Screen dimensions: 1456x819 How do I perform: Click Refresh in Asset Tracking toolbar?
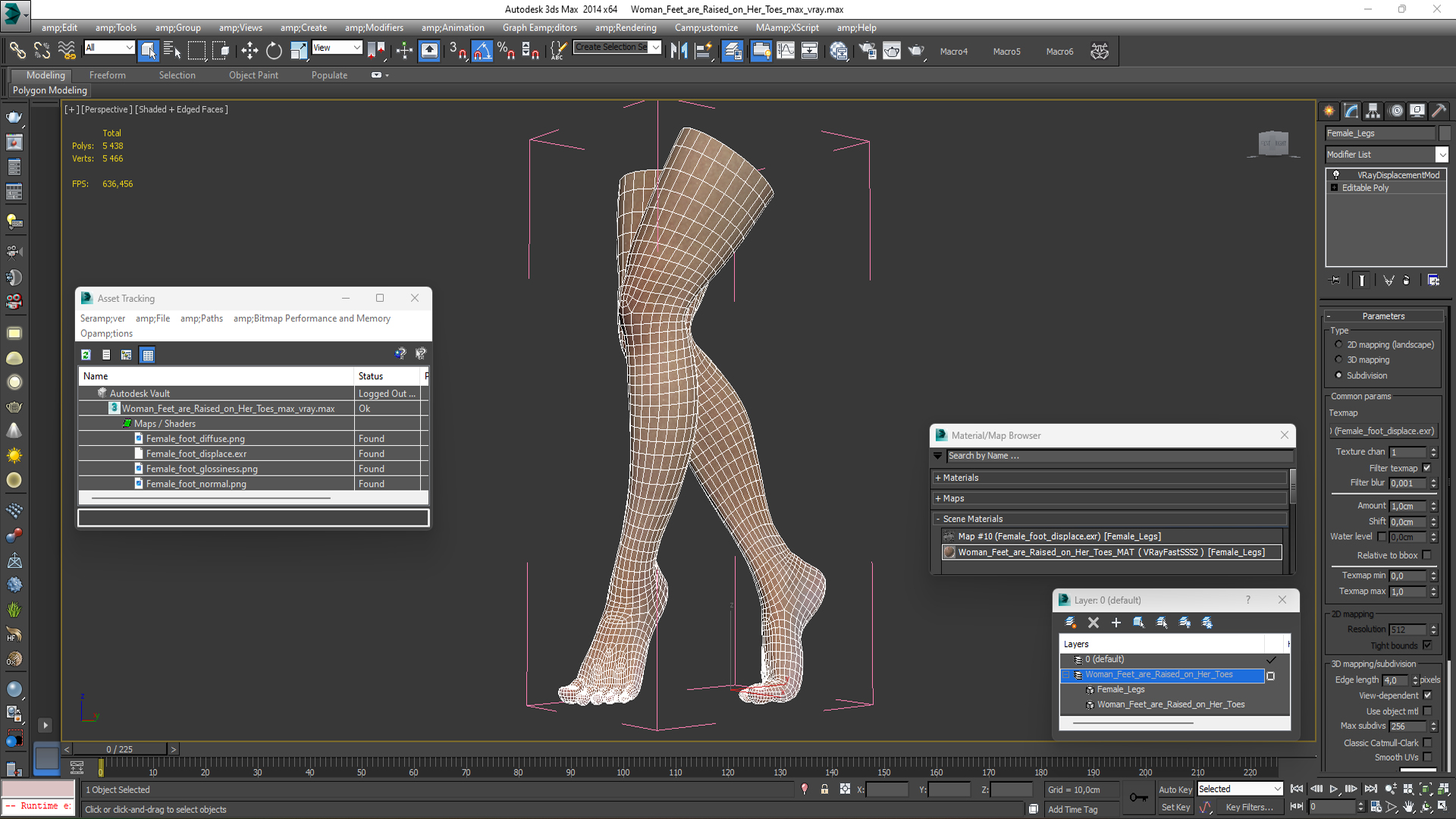coord(86,354)
